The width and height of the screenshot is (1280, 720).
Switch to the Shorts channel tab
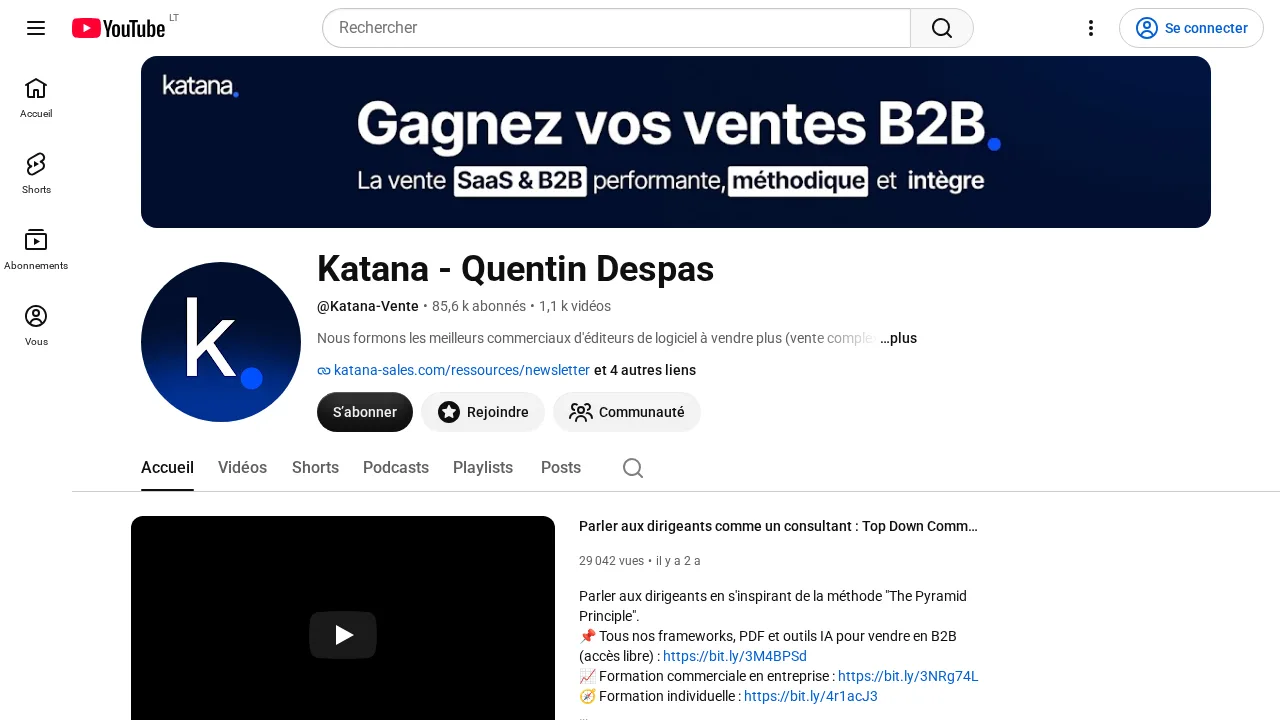tap(315, 468)
